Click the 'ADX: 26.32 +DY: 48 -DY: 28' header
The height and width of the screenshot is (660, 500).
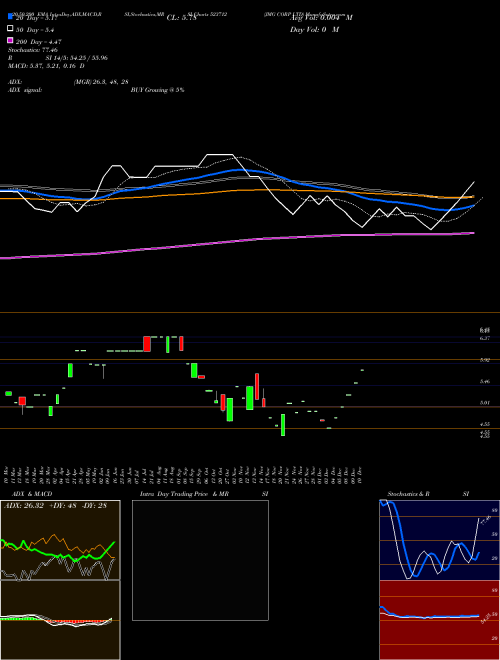click(55, 506)
